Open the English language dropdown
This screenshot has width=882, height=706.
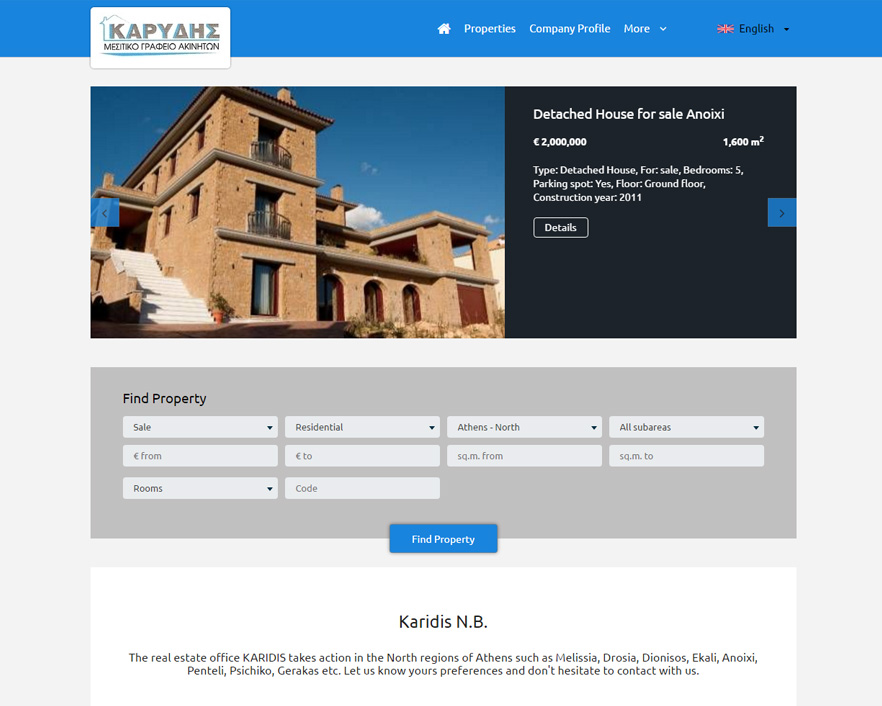754,29
